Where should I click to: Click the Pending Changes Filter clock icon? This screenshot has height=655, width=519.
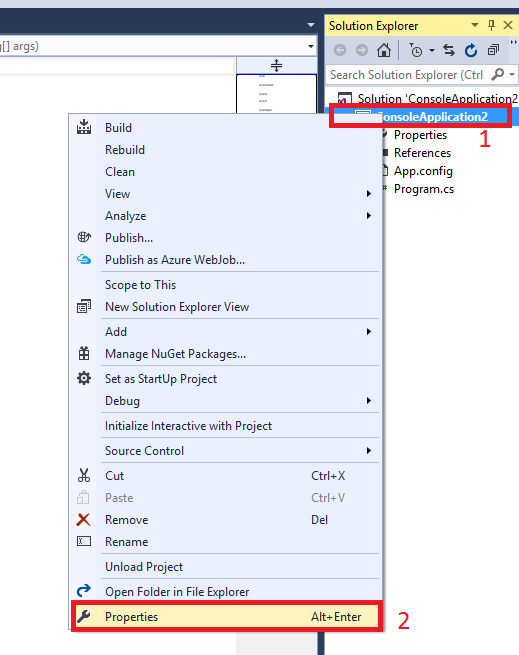click(416, 50)
